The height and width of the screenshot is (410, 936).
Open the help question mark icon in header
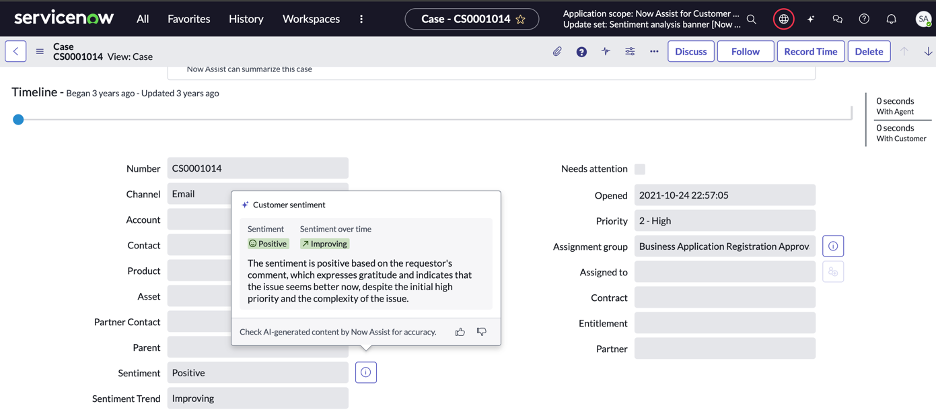[864, 19]
